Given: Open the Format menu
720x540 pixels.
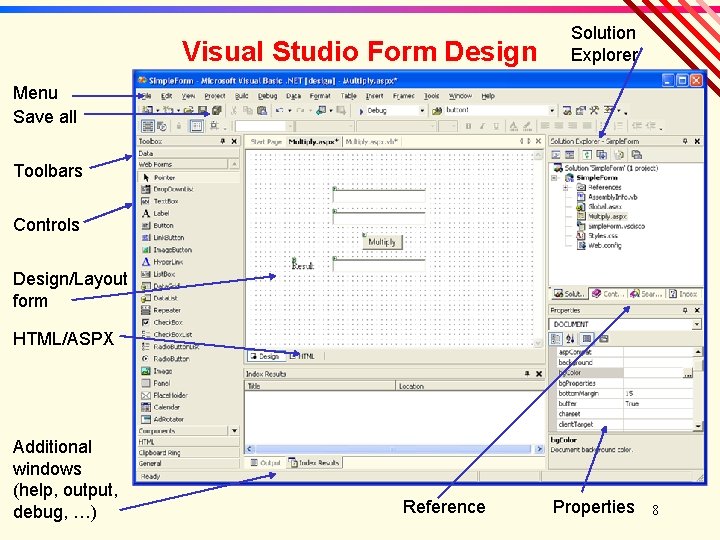Looking at the screenshot, I should point(320,96).
